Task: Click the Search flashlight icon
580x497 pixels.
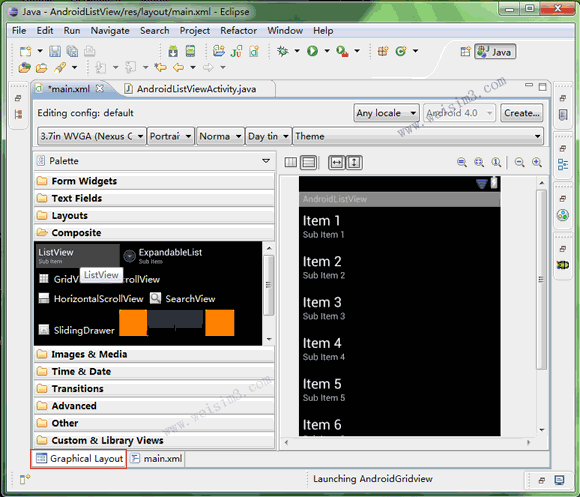Action: (x=60, y=67)
